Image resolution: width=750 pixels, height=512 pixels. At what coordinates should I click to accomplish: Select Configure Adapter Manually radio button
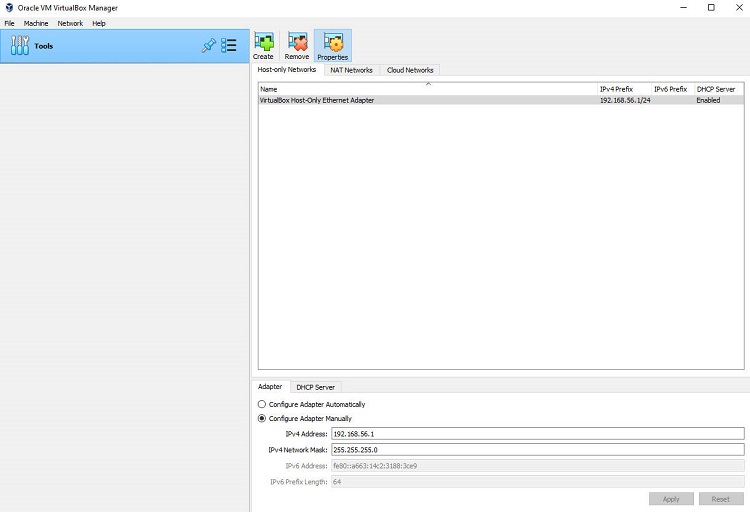coord(262,418)
